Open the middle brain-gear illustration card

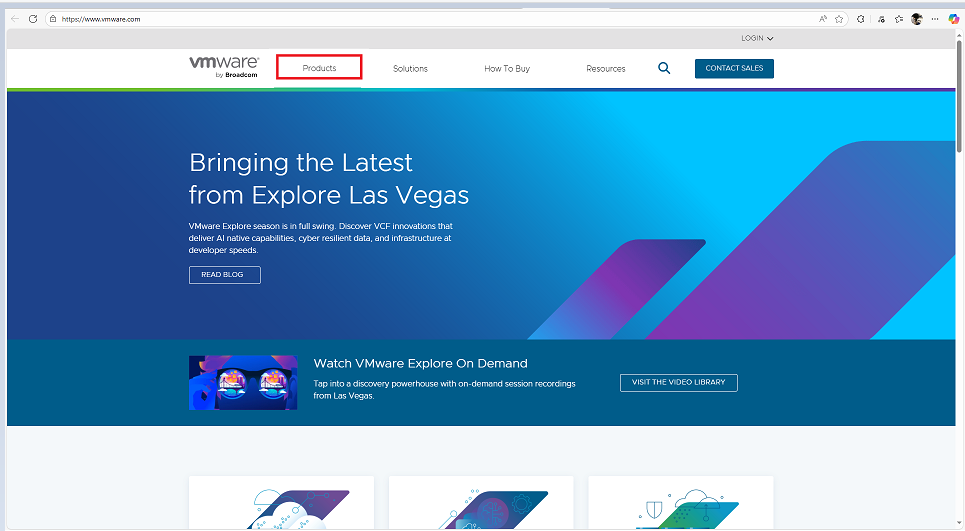[481, 503]
